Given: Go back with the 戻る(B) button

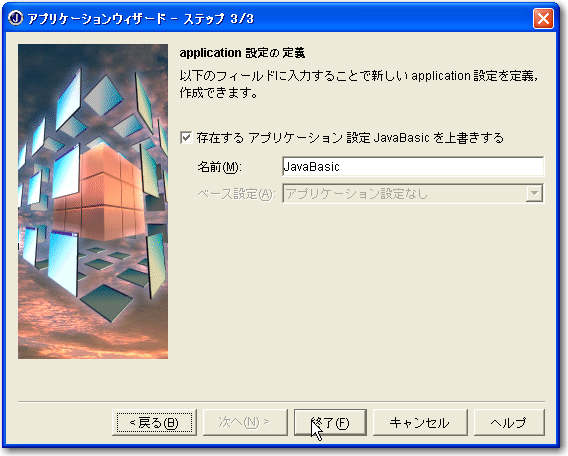Looking at the screenshot, I should click(154, 422).
